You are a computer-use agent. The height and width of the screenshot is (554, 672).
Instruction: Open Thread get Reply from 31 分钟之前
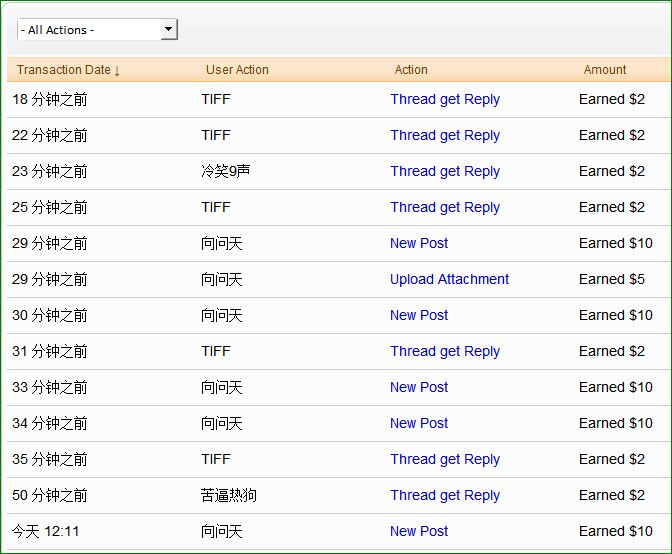tap(445, 351)
